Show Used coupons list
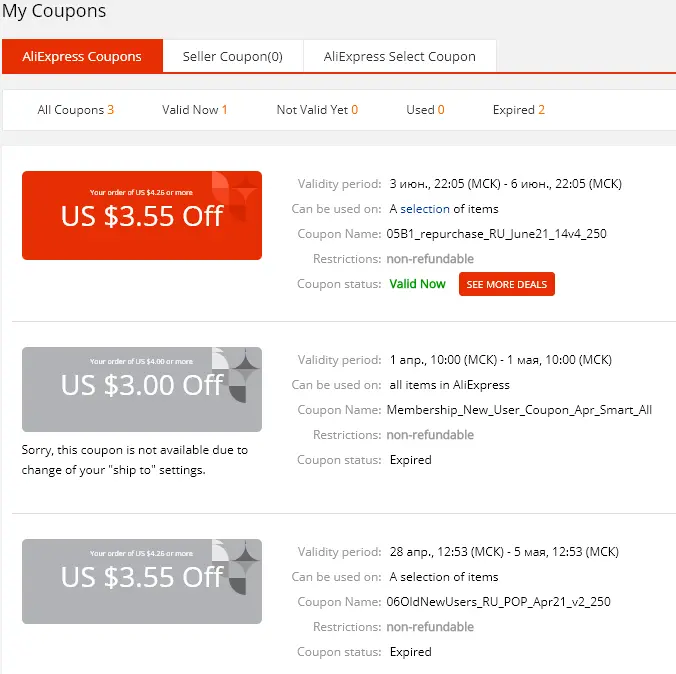This screenshot has width=676, height=674. [x=425, y=110]
